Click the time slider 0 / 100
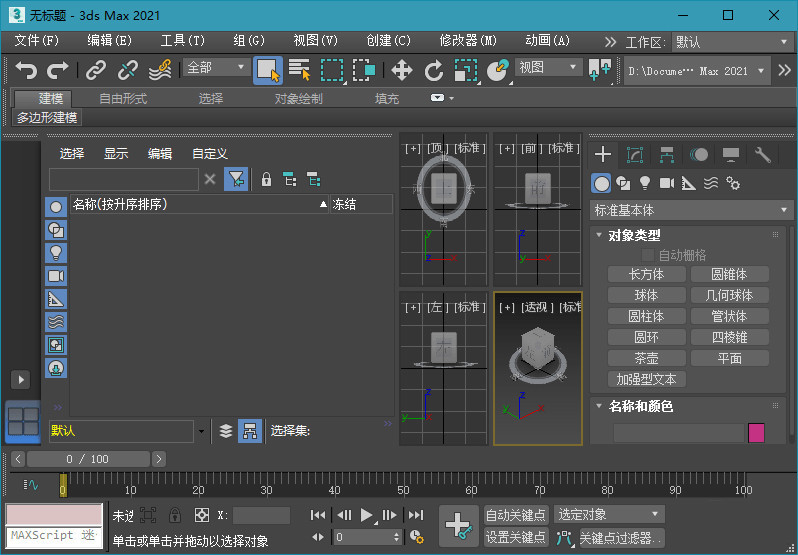This screenshot has height=555, width=798. [88, 459]
